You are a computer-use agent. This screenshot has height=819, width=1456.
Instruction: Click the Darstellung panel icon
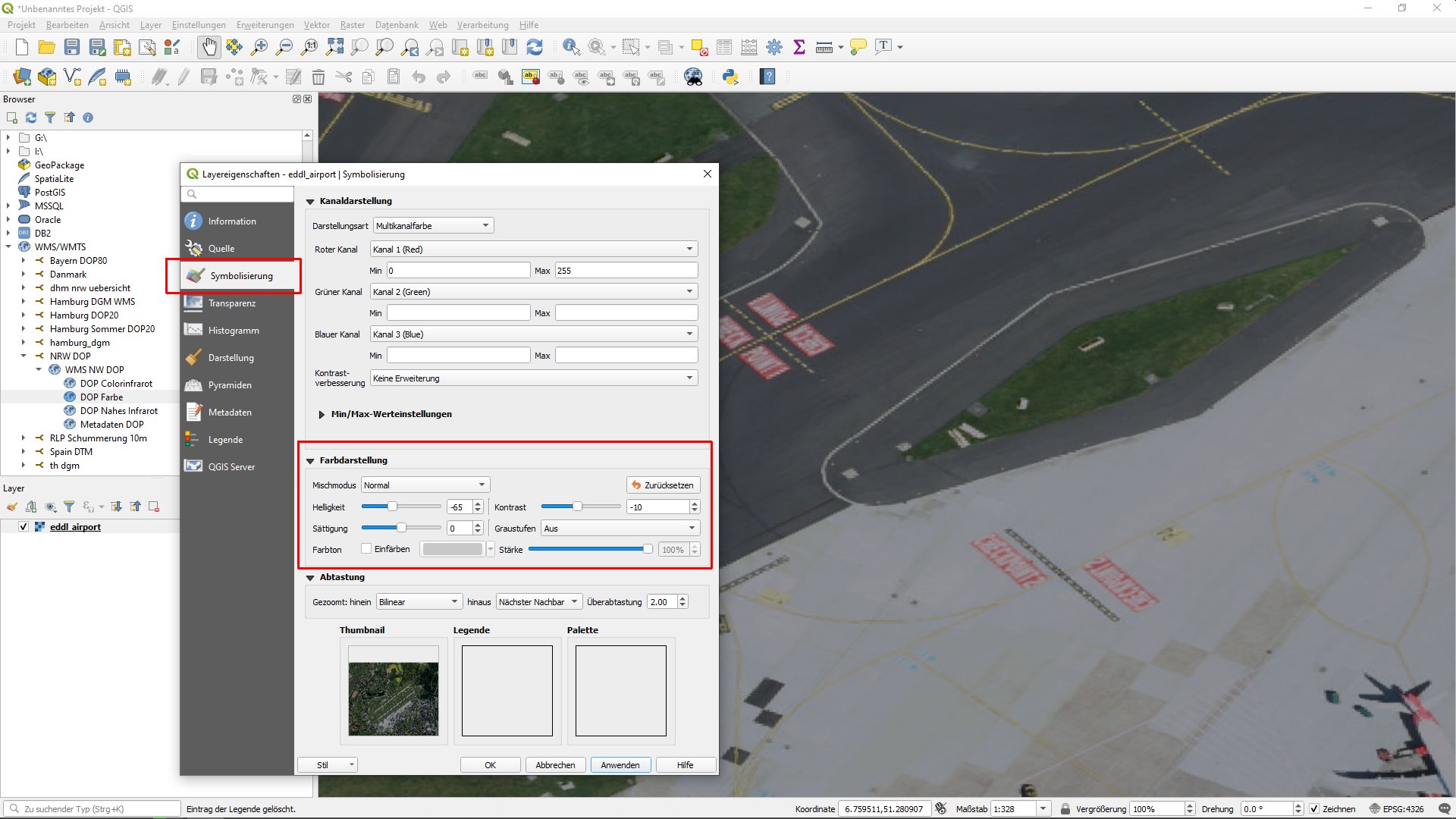point(196,356)
